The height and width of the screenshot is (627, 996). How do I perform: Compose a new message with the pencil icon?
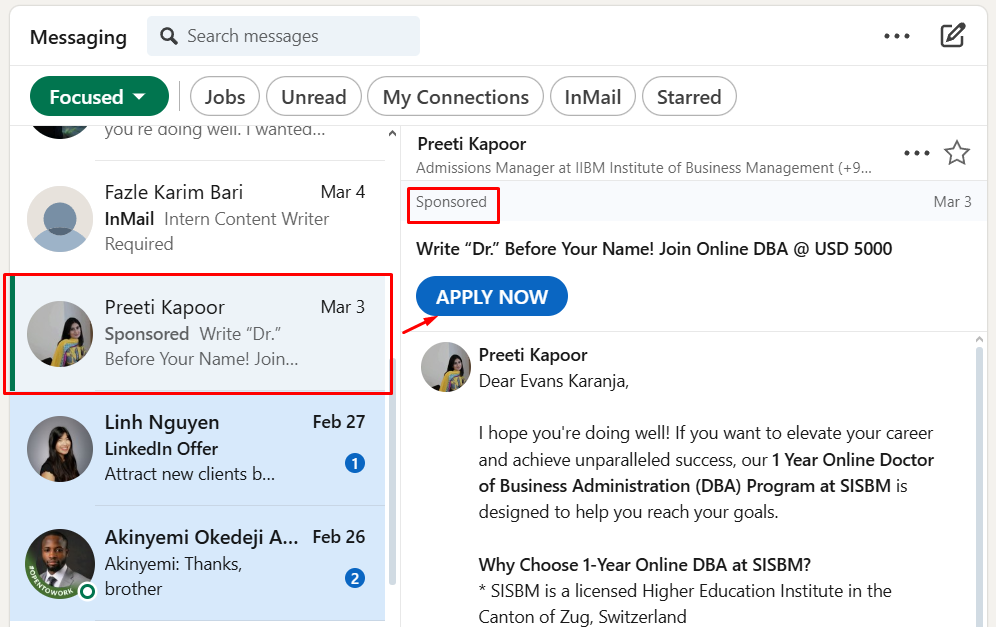(x=952, y=36)
